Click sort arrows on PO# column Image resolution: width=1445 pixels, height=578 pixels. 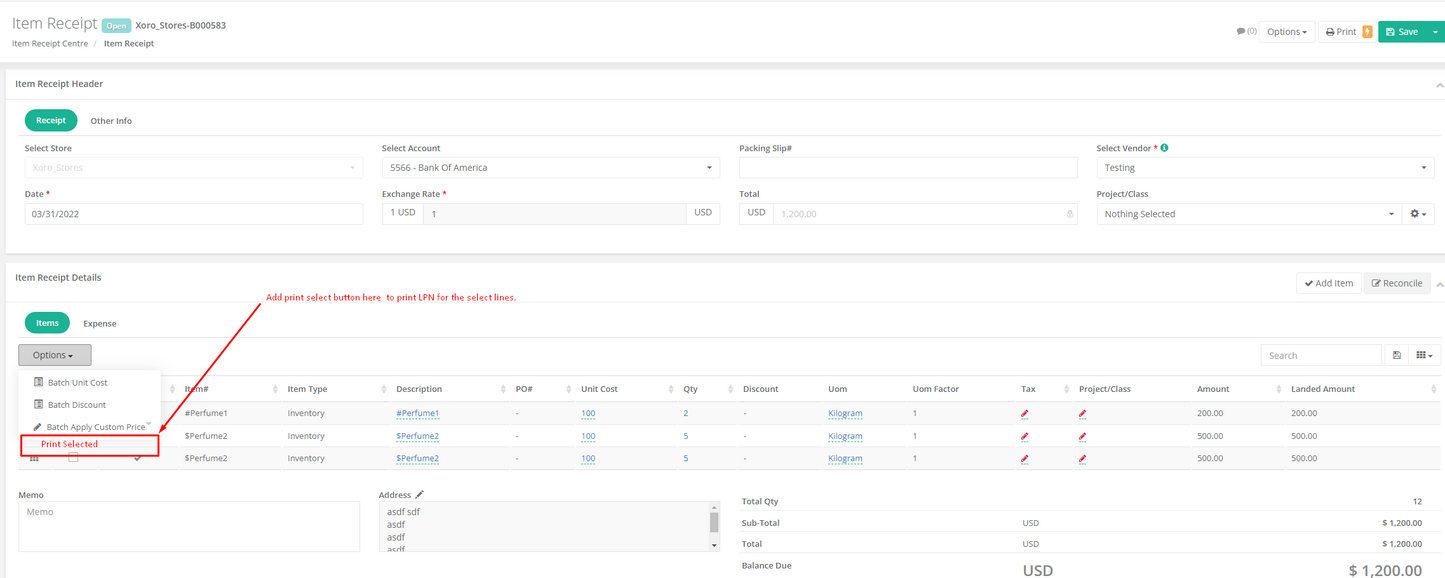(x=568, y=389)
